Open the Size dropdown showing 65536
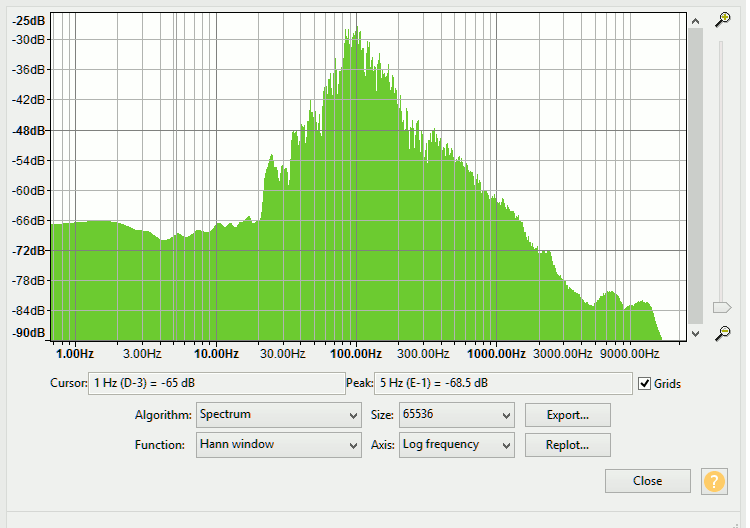Image resolution: width=750 pixels, height=528 pixels. click(456, 414)
